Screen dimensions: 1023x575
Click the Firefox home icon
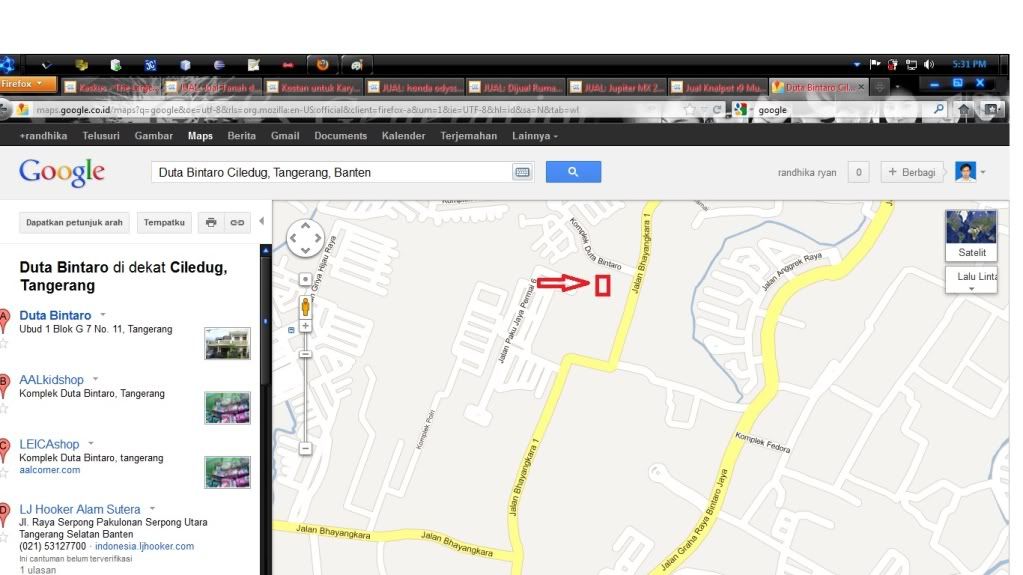964,110
